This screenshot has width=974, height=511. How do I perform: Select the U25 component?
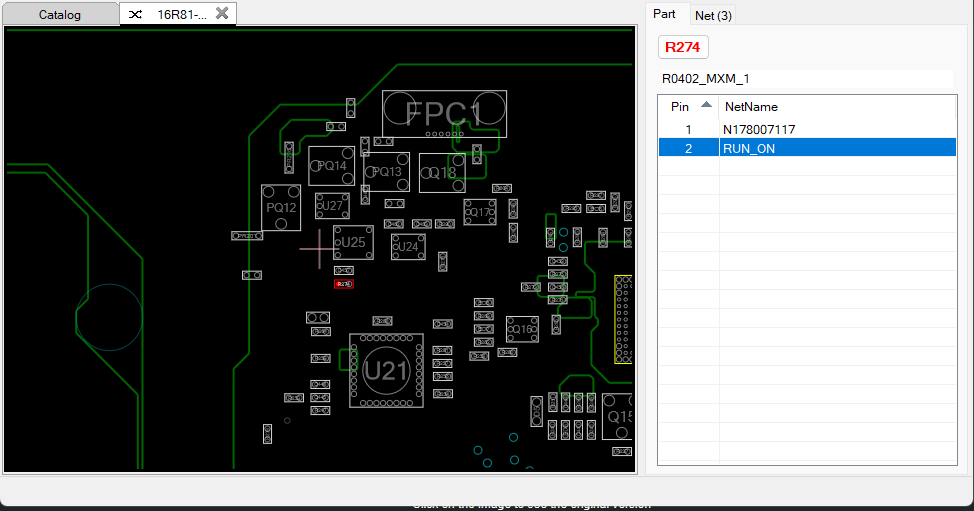(353, 242)
